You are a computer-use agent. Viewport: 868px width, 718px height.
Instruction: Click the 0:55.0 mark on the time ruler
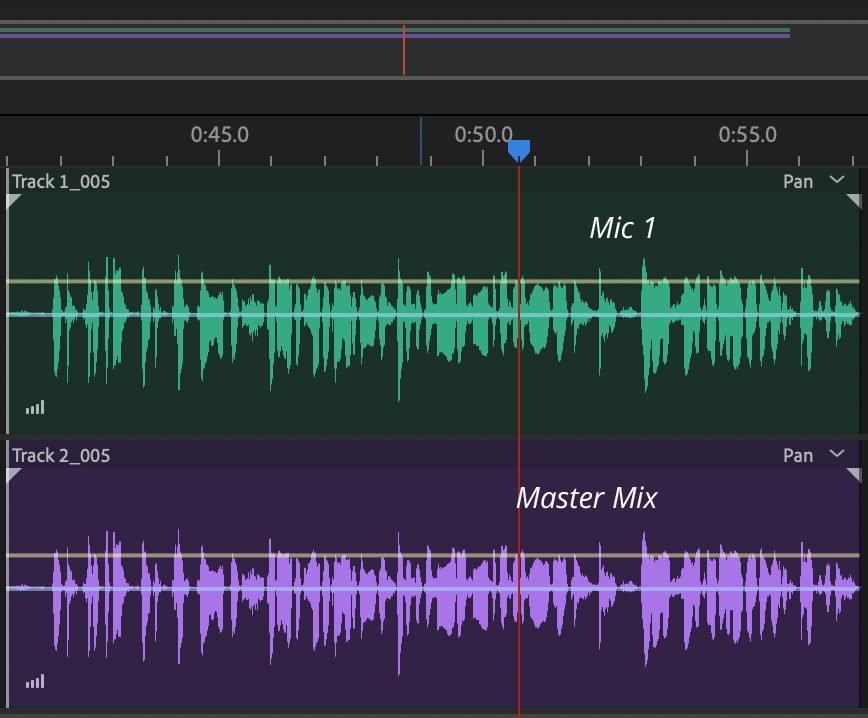[747, 135]
